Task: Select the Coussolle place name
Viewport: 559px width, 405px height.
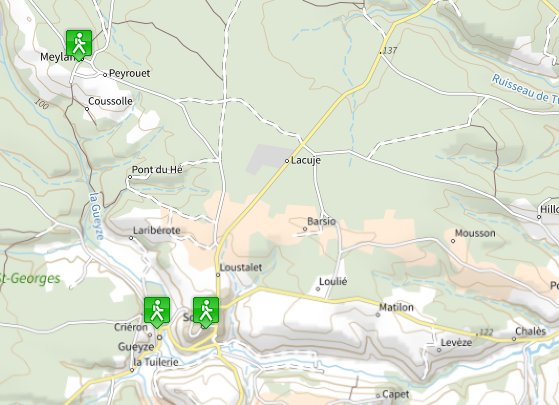Action: pyautogui.click(x=110, y=101)
